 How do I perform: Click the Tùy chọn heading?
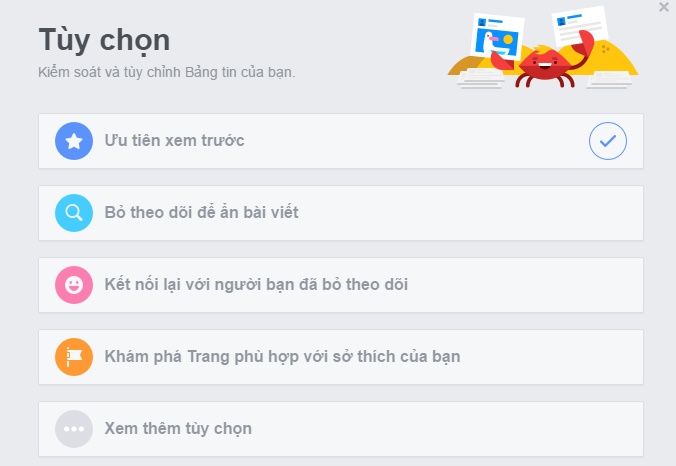point(104,40)
